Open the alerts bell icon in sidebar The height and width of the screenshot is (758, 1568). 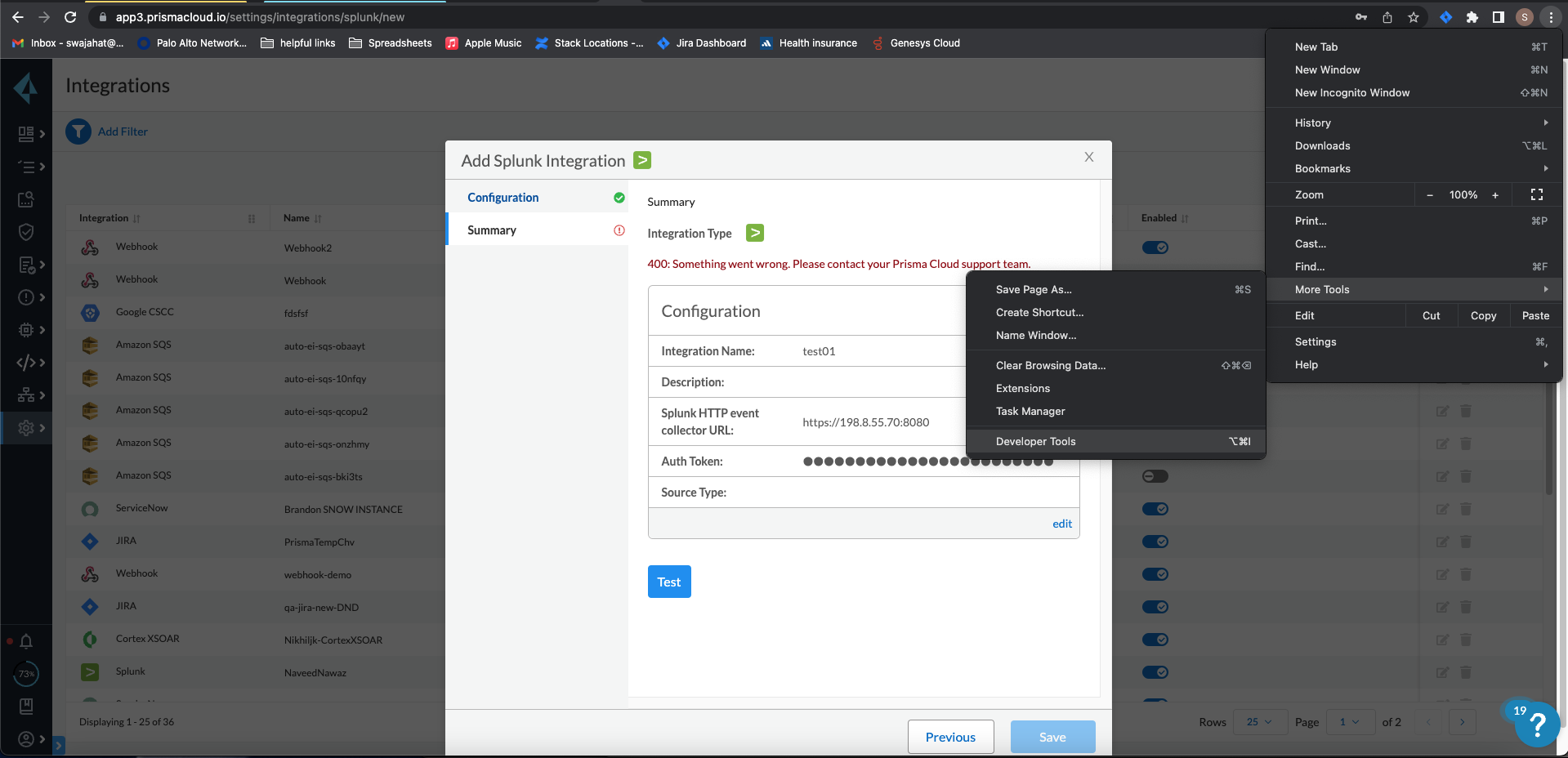pyautogui.click(x=26, y=641)
